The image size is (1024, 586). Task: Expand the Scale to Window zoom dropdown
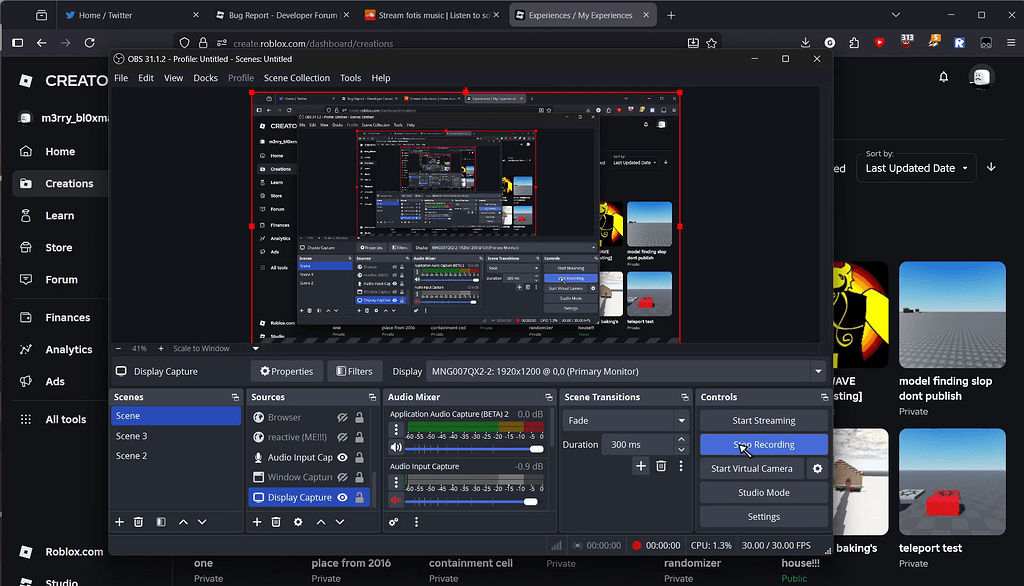tap(255, 349)
